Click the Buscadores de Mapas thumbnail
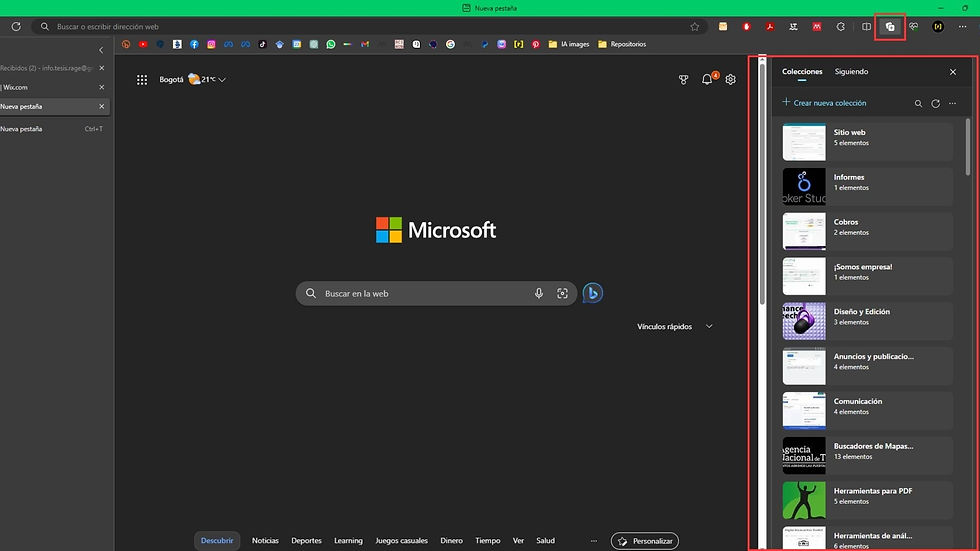This screenshot has height=551, width=980. (804, 455)
